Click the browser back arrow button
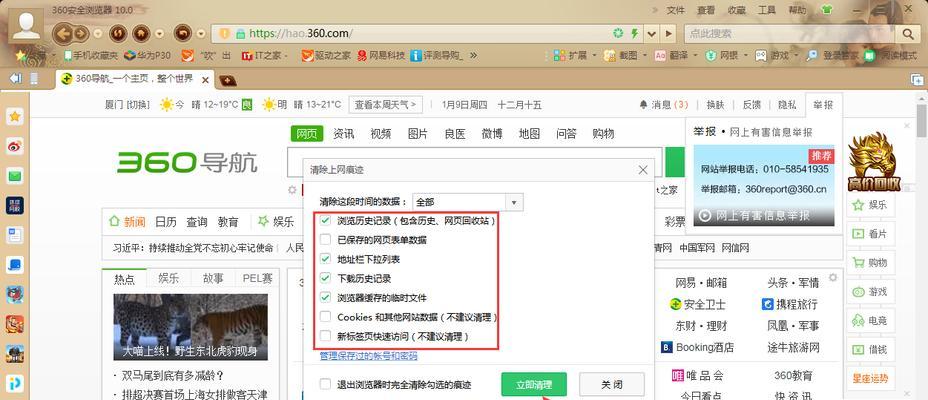928x400 pixels. tap(63, 33)
